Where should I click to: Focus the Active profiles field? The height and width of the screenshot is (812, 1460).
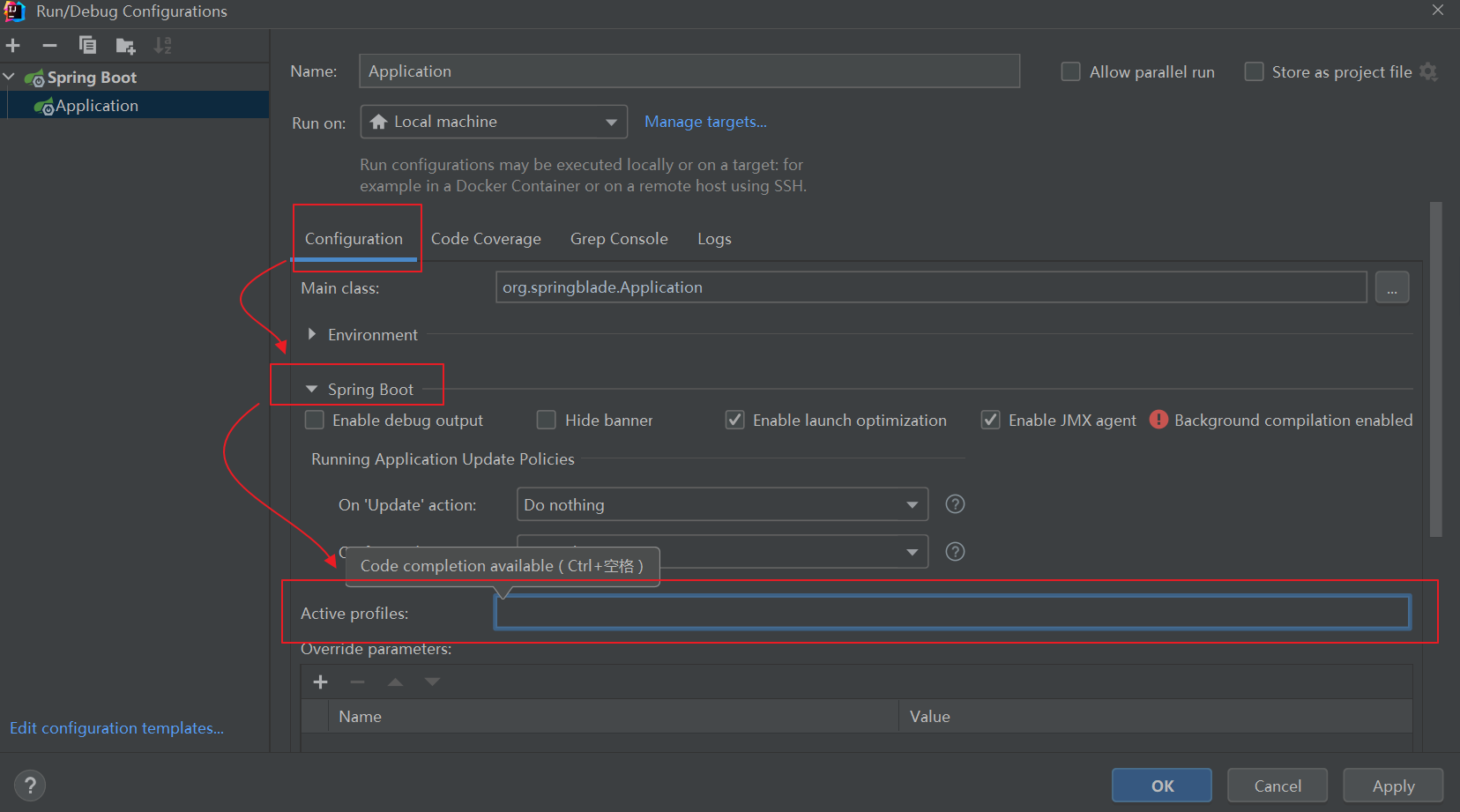[x=952, y=613]
